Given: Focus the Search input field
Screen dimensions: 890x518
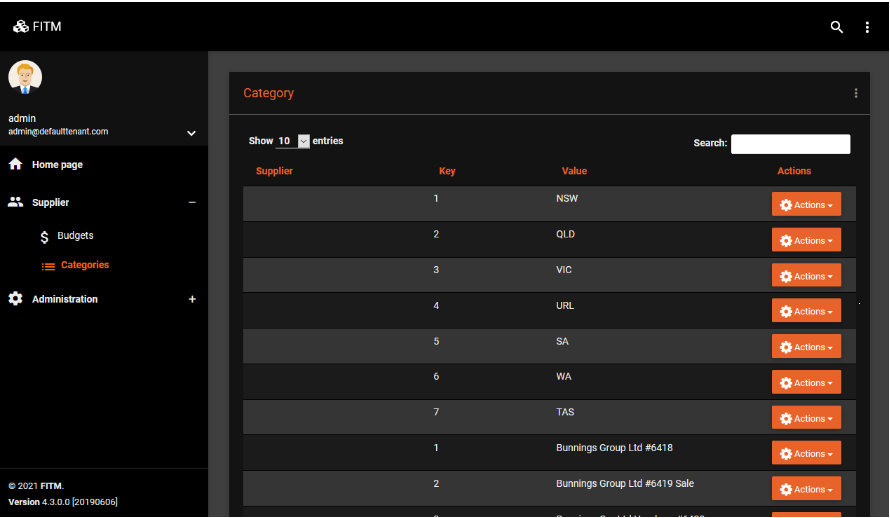Looking at the screenshot, I should click(x=790, y=144).
